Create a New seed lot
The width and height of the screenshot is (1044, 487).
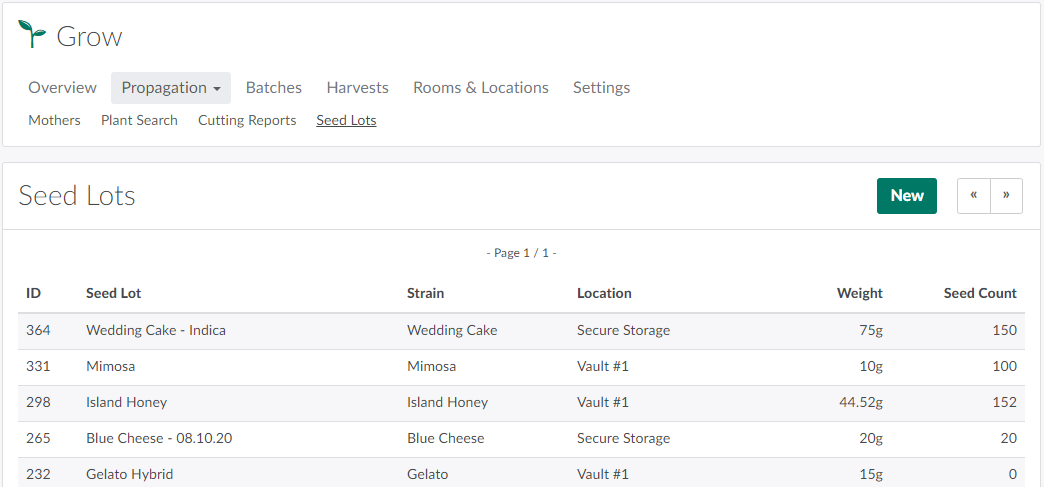906,196
